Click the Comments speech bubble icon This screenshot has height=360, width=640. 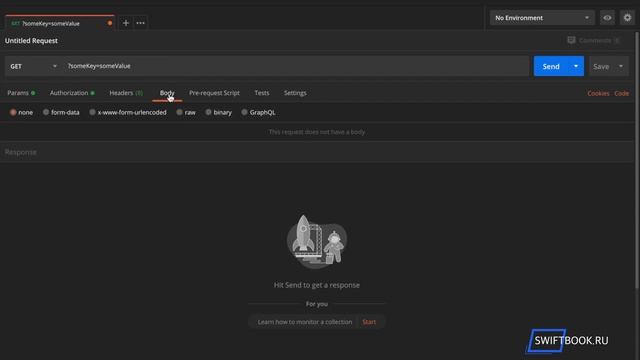pos(571,40)
